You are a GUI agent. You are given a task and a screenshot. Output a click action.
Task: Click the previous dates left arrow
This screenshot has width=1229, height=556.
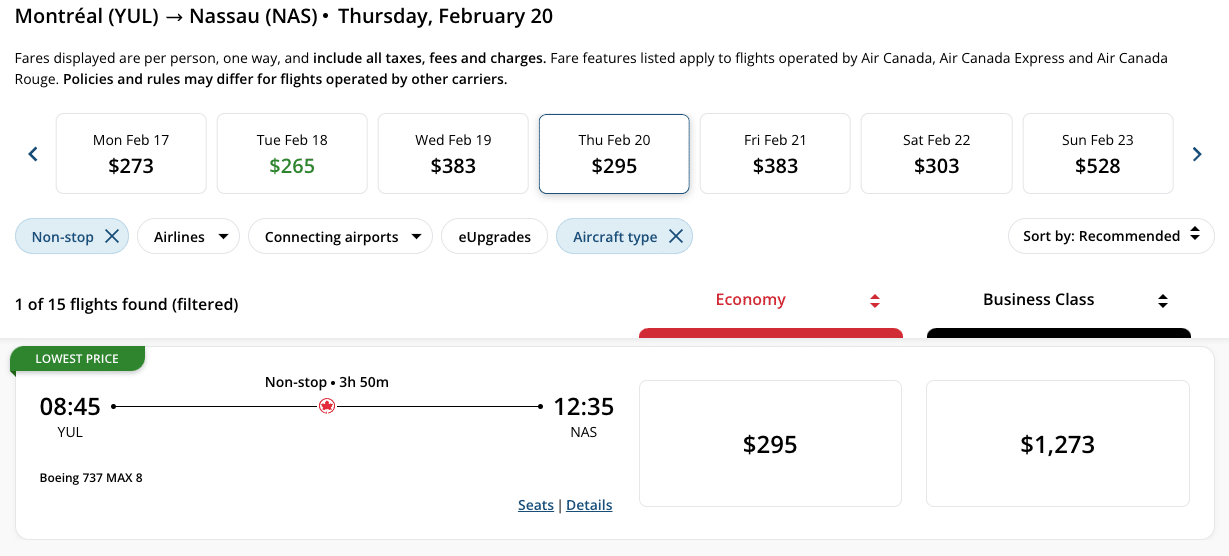[x=33, y=154]
